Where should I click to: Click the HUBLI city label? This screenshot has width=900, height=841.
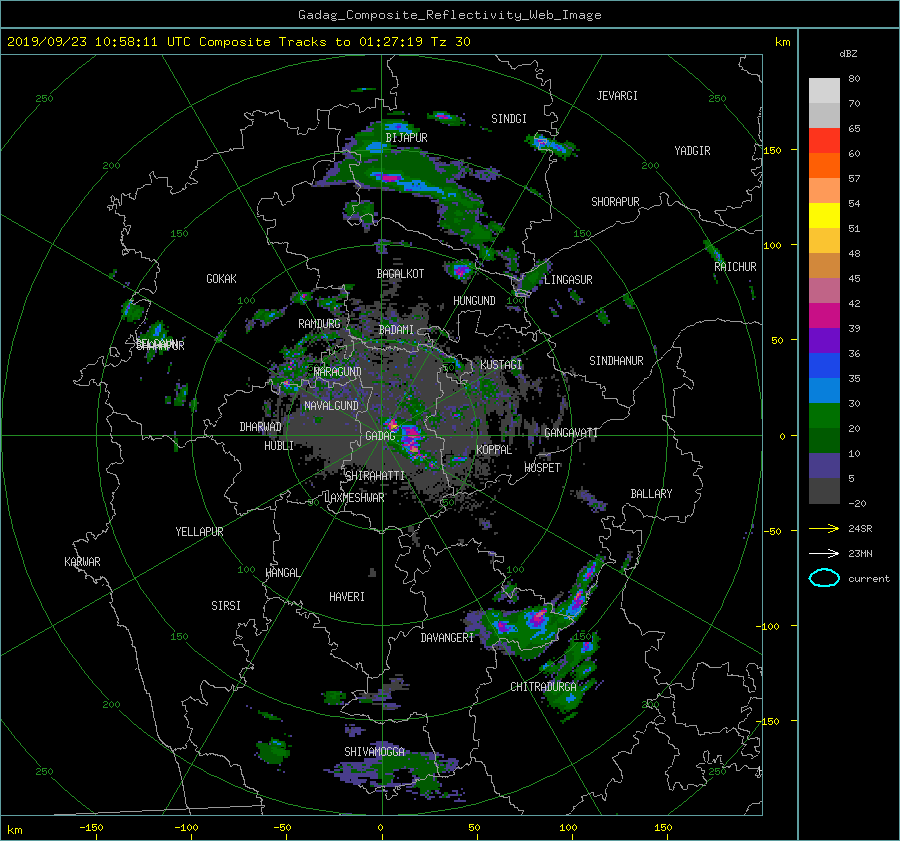tap(278, 446)
